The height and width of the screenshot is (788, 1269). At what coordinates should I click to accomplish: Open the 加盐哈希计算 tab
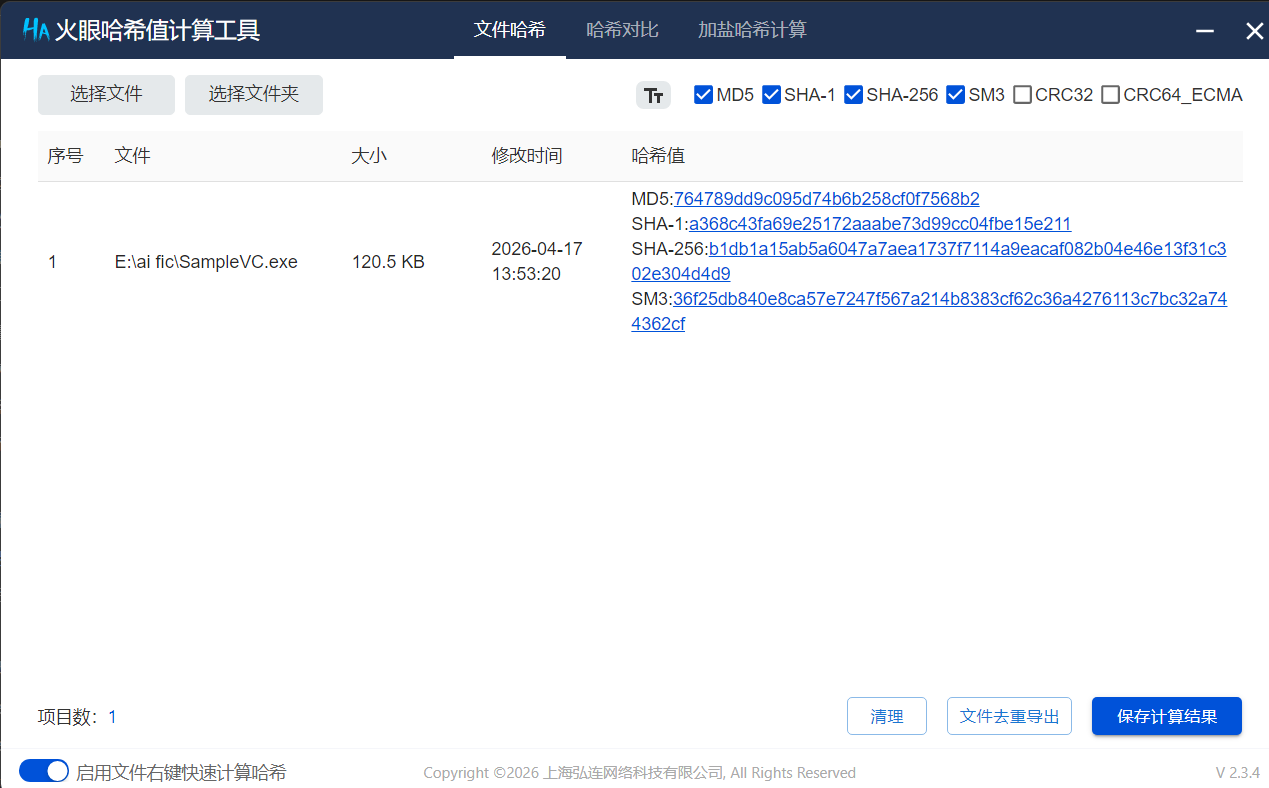coord(752,30)
